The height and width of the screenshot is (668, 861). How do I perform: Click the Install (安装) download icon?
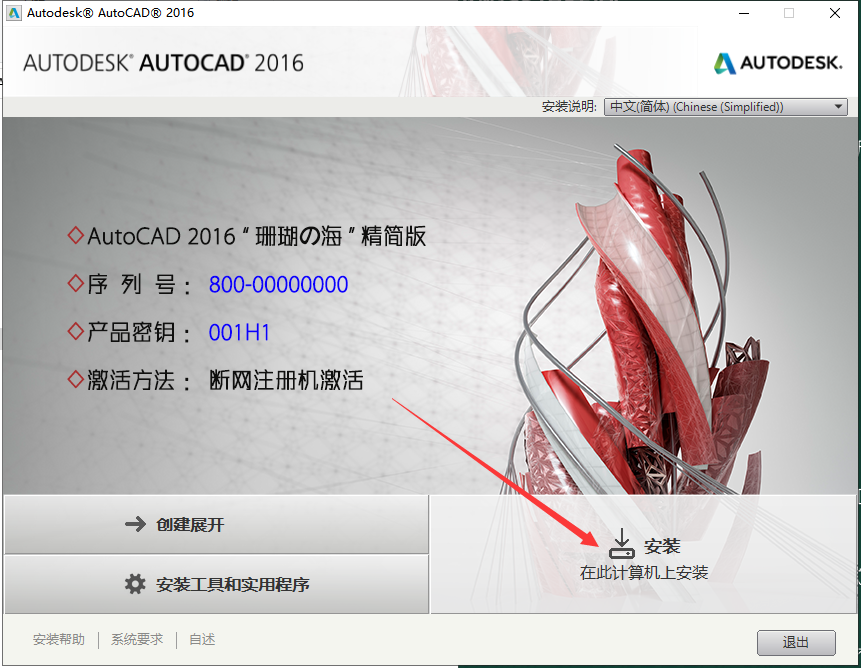click(622, 544)
